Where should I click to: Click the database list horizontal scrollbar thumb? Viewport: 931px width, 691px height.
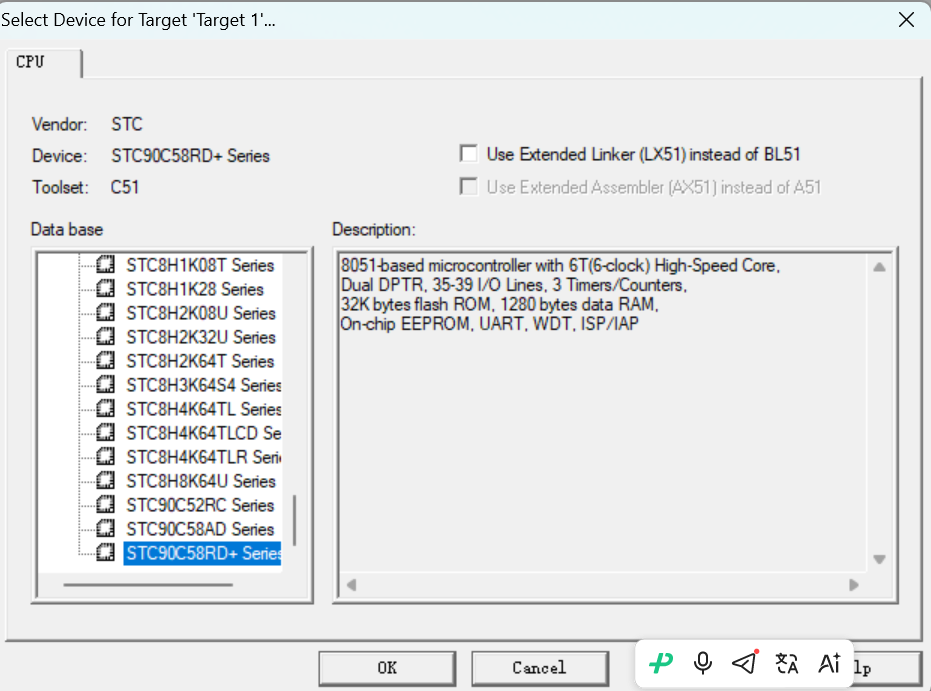click(148, 585)
